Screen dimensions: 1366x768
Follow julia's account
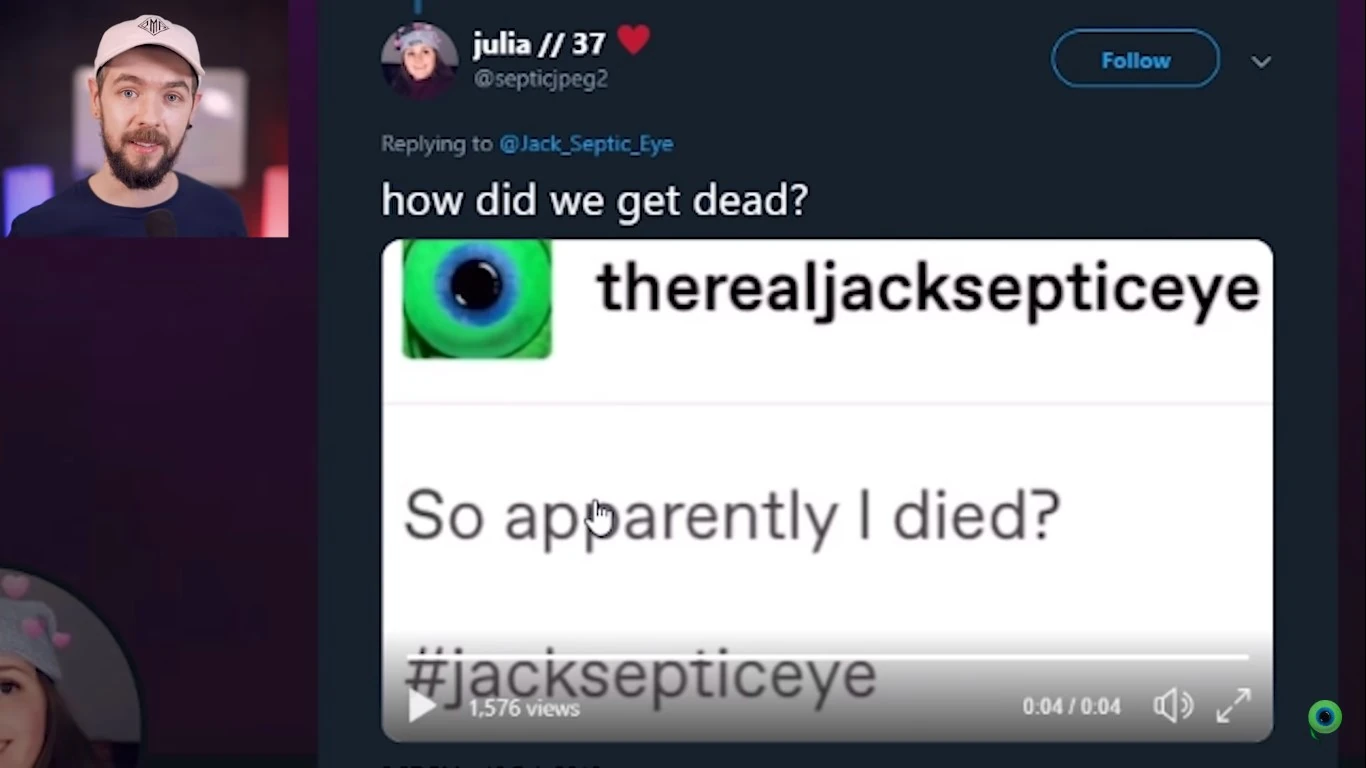point(1135,60)
